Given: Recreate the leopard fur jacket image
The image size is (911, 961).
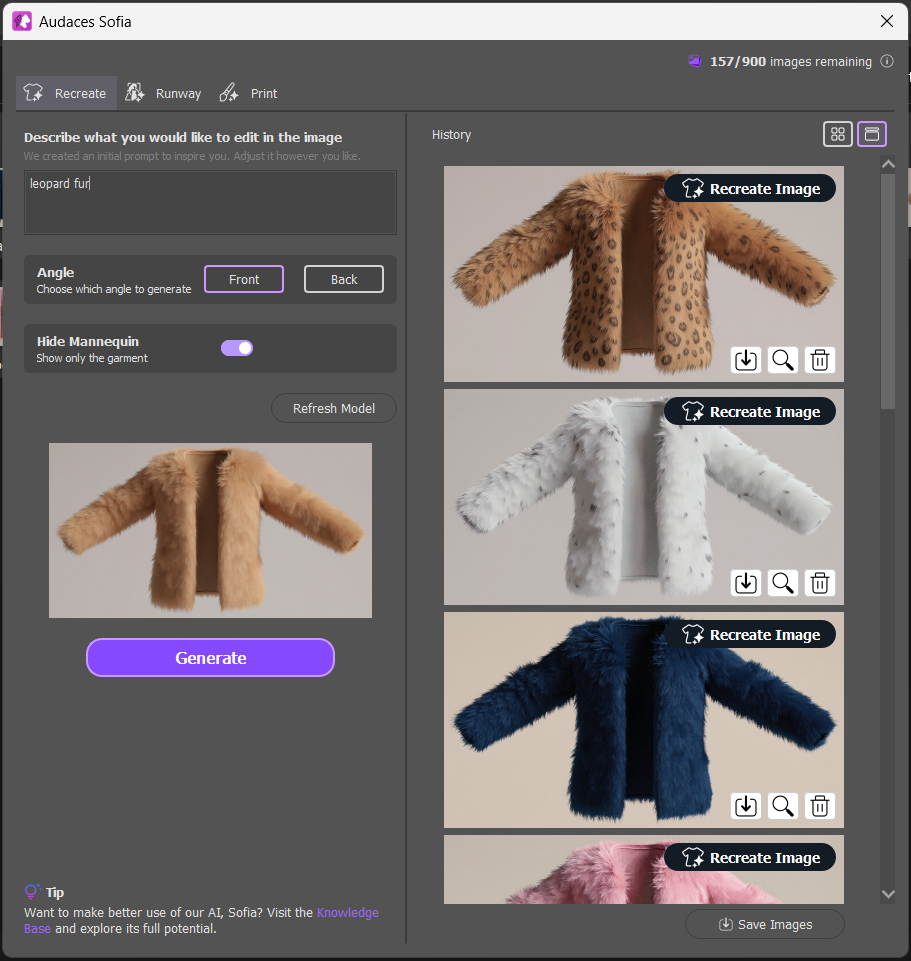Looking at the screenshot, I should (x=749, y=188).
